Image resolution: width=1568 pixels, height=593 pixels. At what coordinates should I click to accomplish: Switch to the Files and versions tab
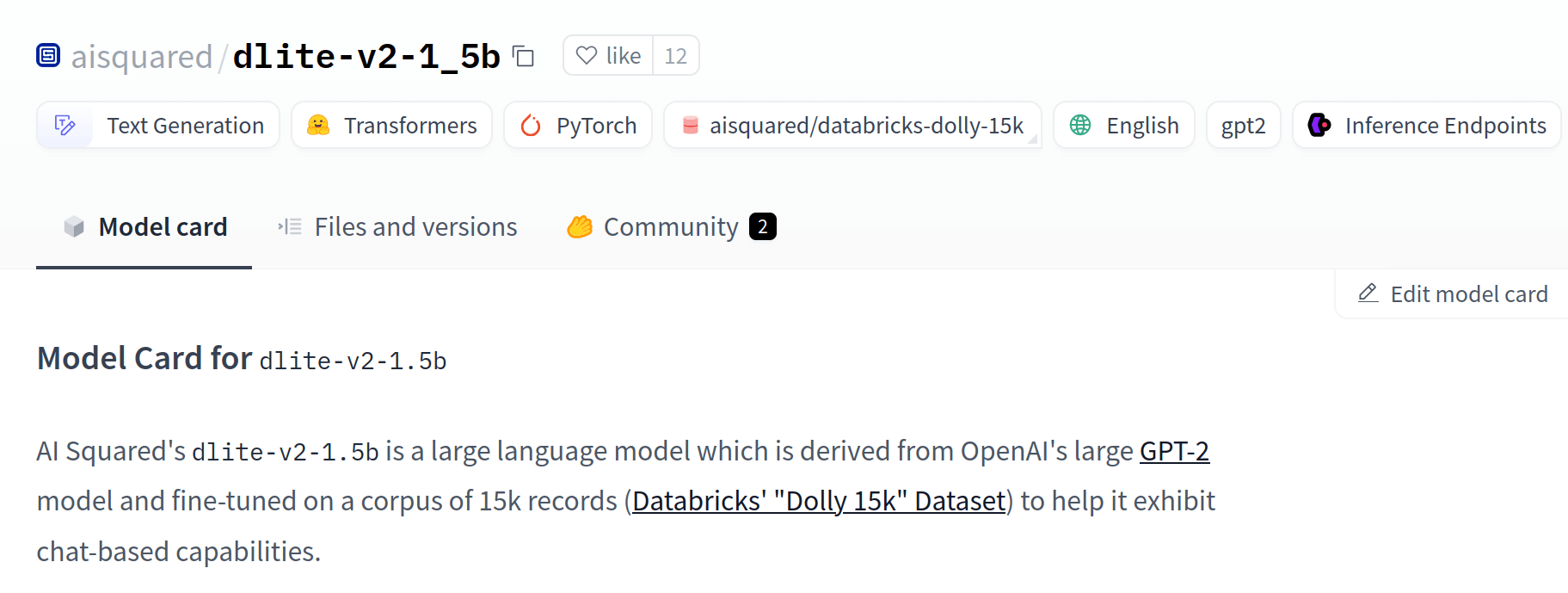415,226
